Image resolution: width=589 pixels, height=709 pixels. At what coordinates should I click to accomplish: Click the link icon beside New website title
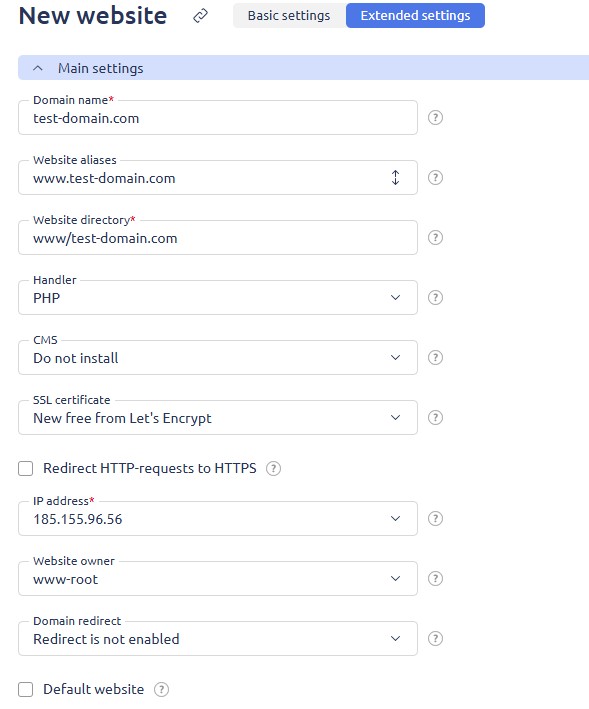[200, 15]
